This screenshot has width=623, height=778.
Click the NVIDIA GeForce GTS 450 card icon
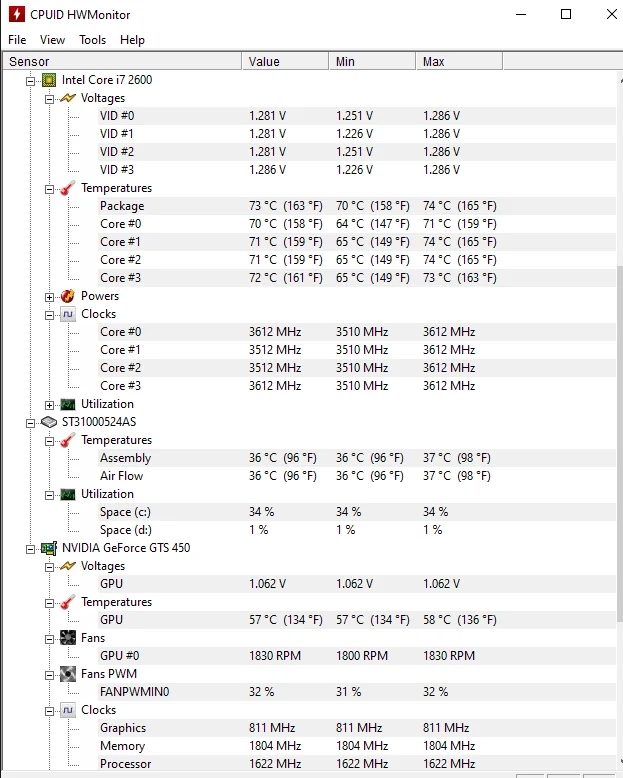pyautogui.click(x=48, y=548)
